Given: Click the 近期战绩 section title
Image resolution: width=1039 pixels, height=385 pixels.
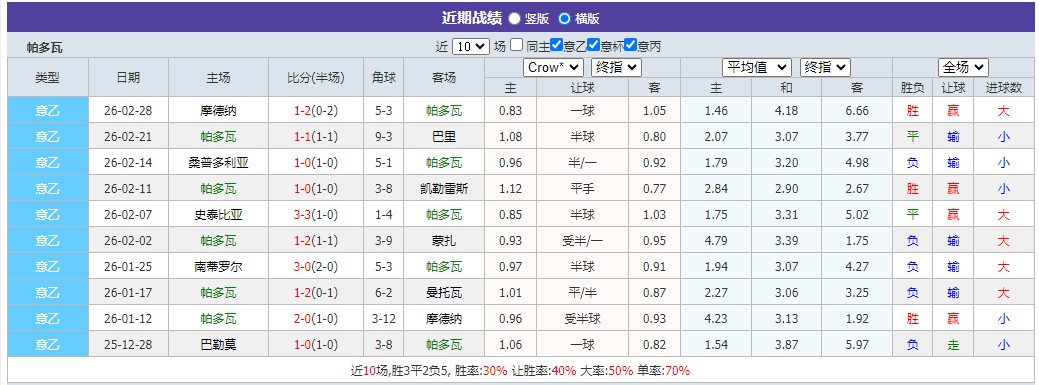Looking at the screenshot, I should click(472, 18).
